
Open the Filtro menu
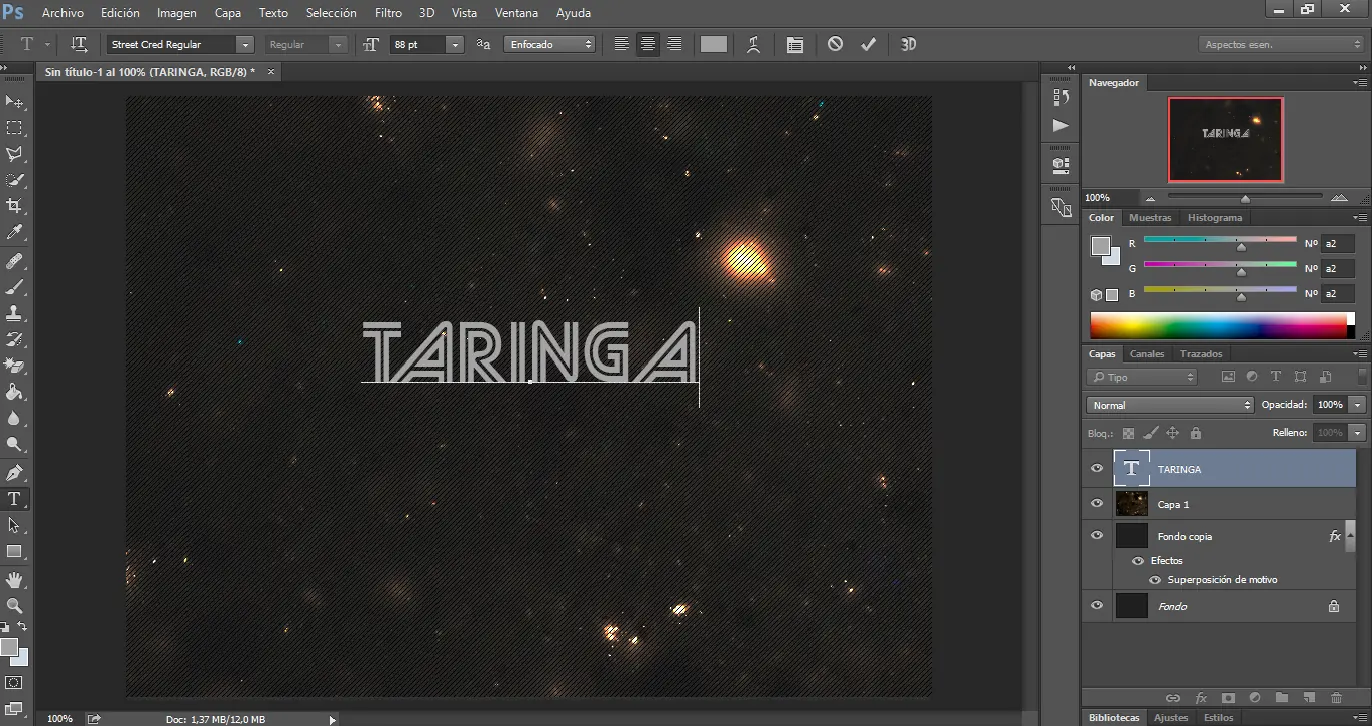(388, 13)
